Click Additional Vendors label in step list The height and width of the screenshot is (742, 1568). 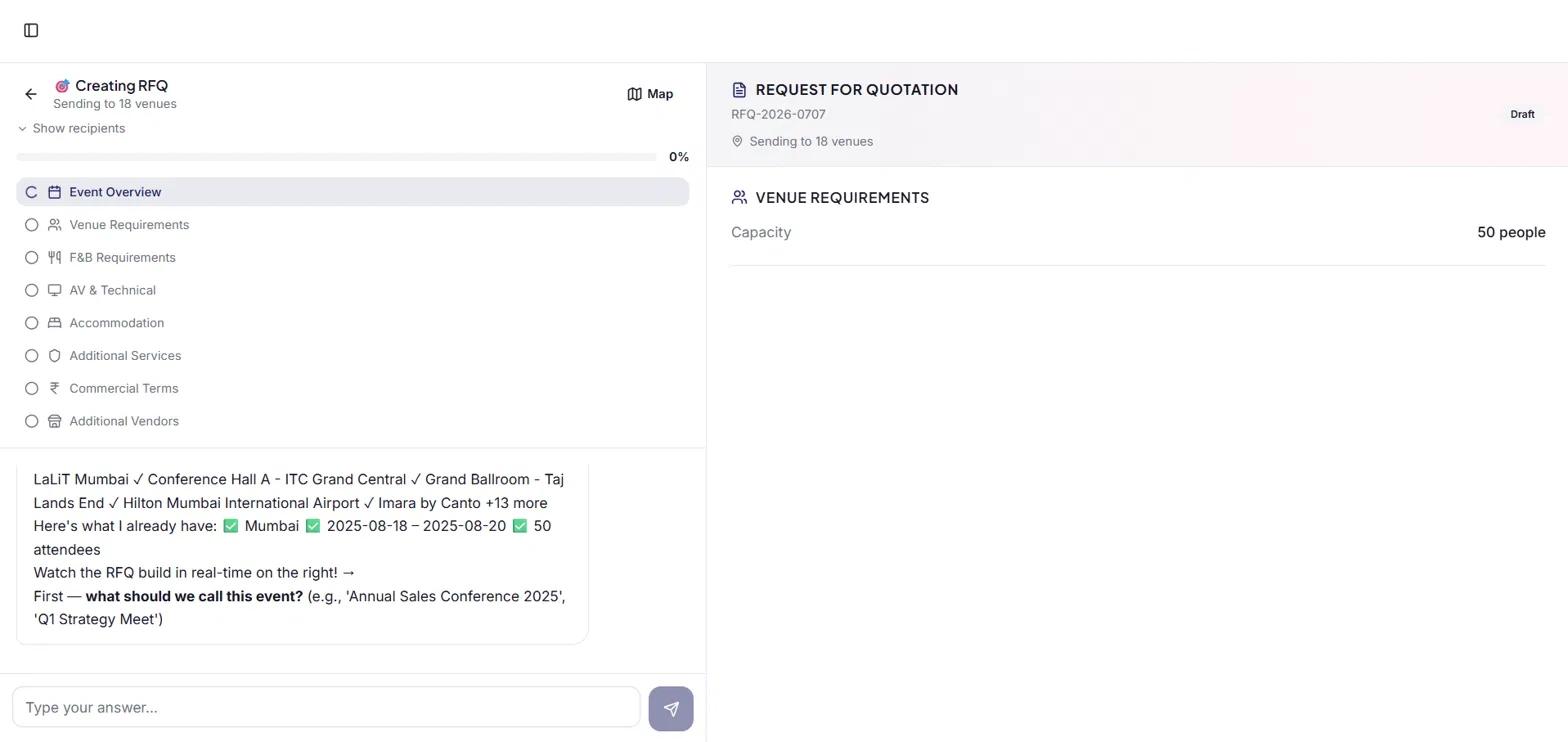(124, 421)
